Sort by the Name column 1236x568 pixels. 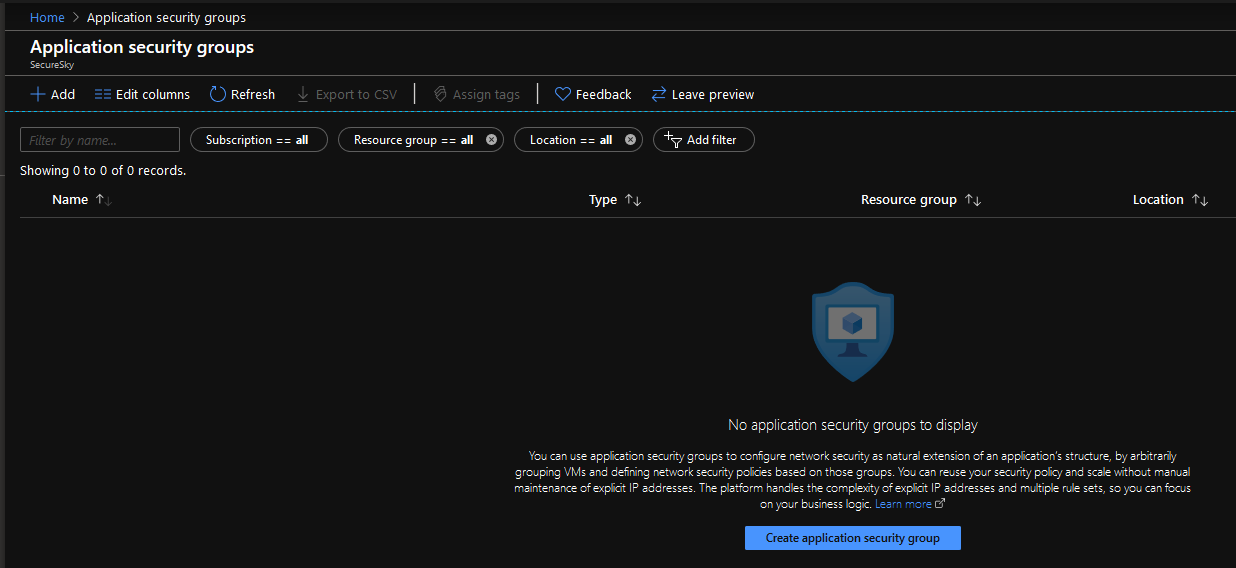tap(82, 200)
